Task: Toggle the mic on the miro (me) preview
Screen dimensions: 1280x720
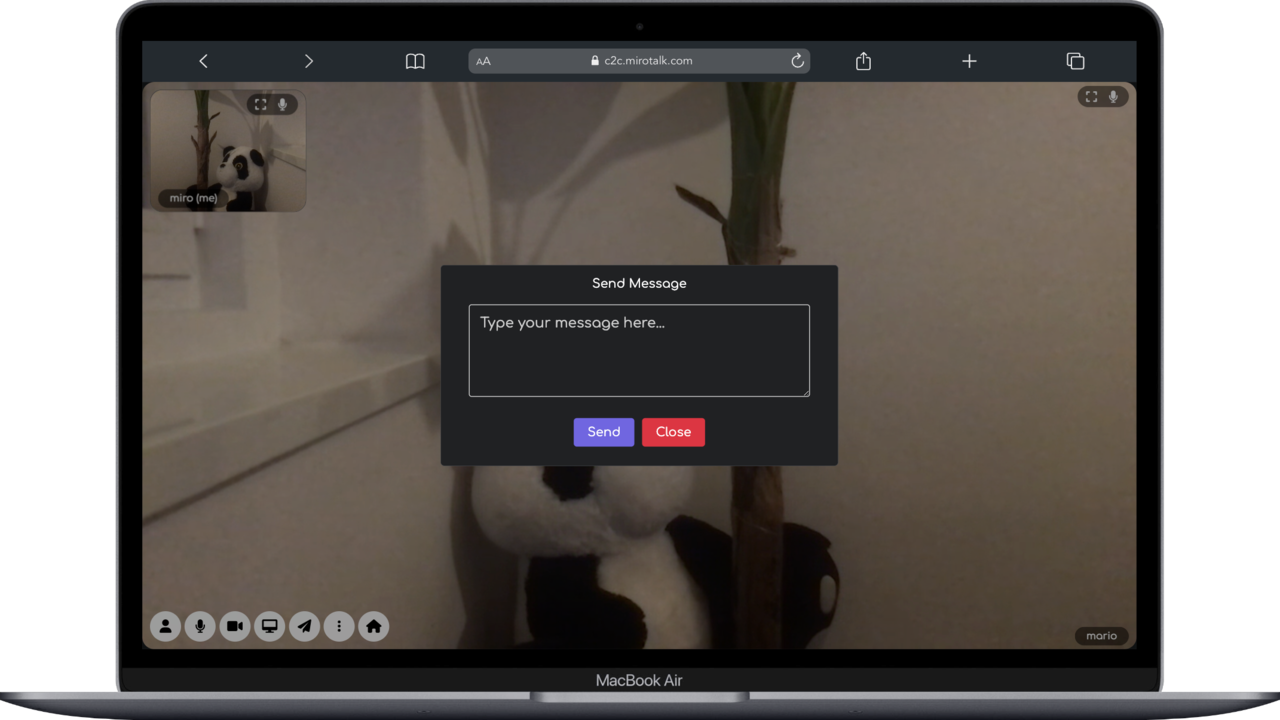Action: point(284,104)
